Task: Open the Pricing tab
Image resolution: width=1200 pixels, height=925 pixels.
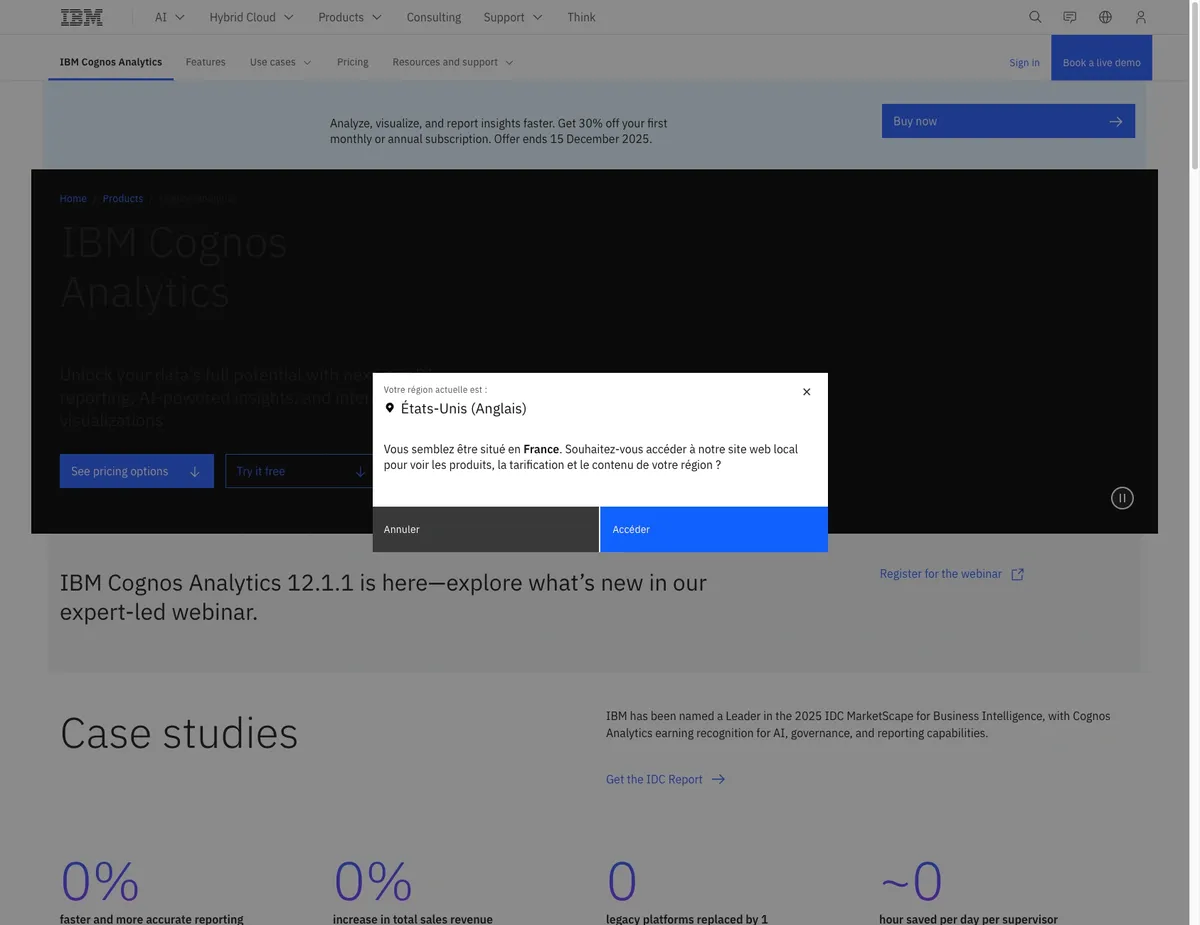Action: pyautogui.click(x=353, y=62)
